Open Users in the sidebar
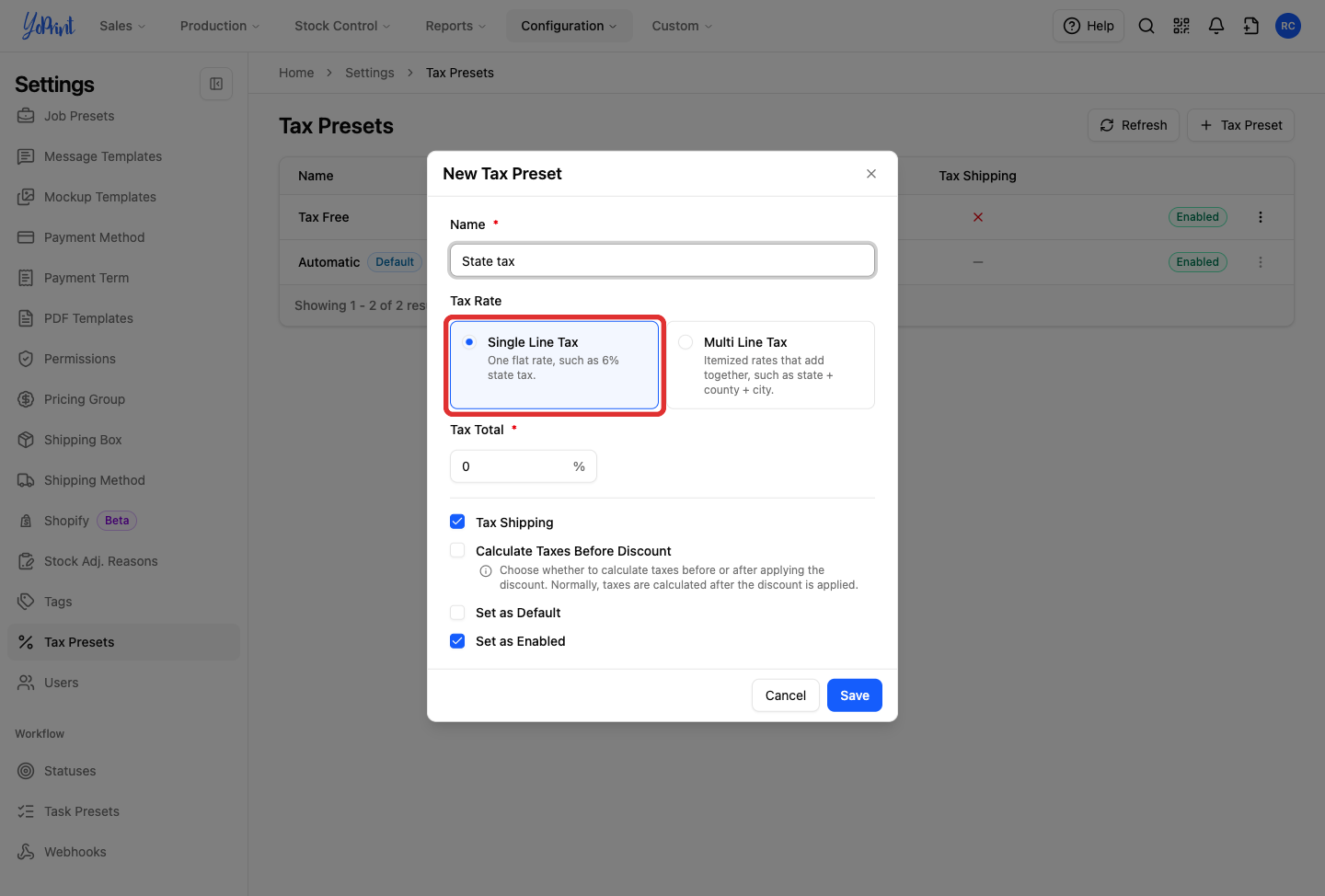 pyautogui.click(x=123, y=683)
